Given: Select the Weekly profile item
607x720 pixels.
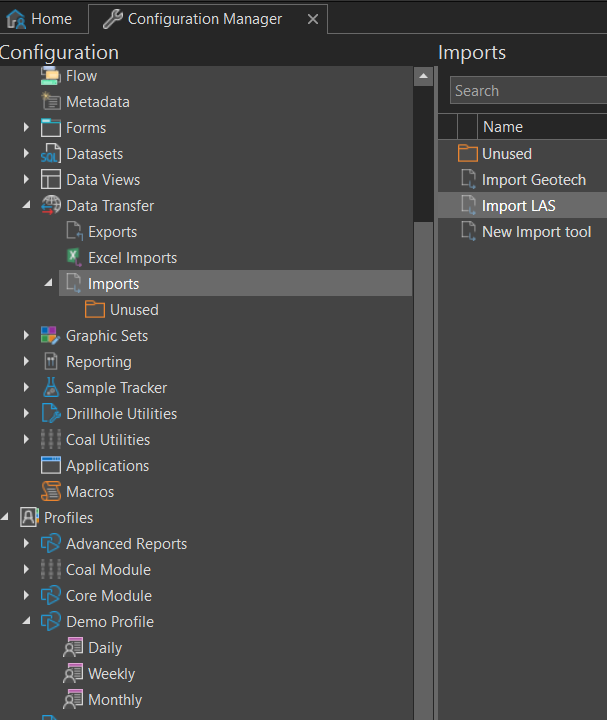Looking at the screenshot, I should pyautogui.click(x=110, y=674).
